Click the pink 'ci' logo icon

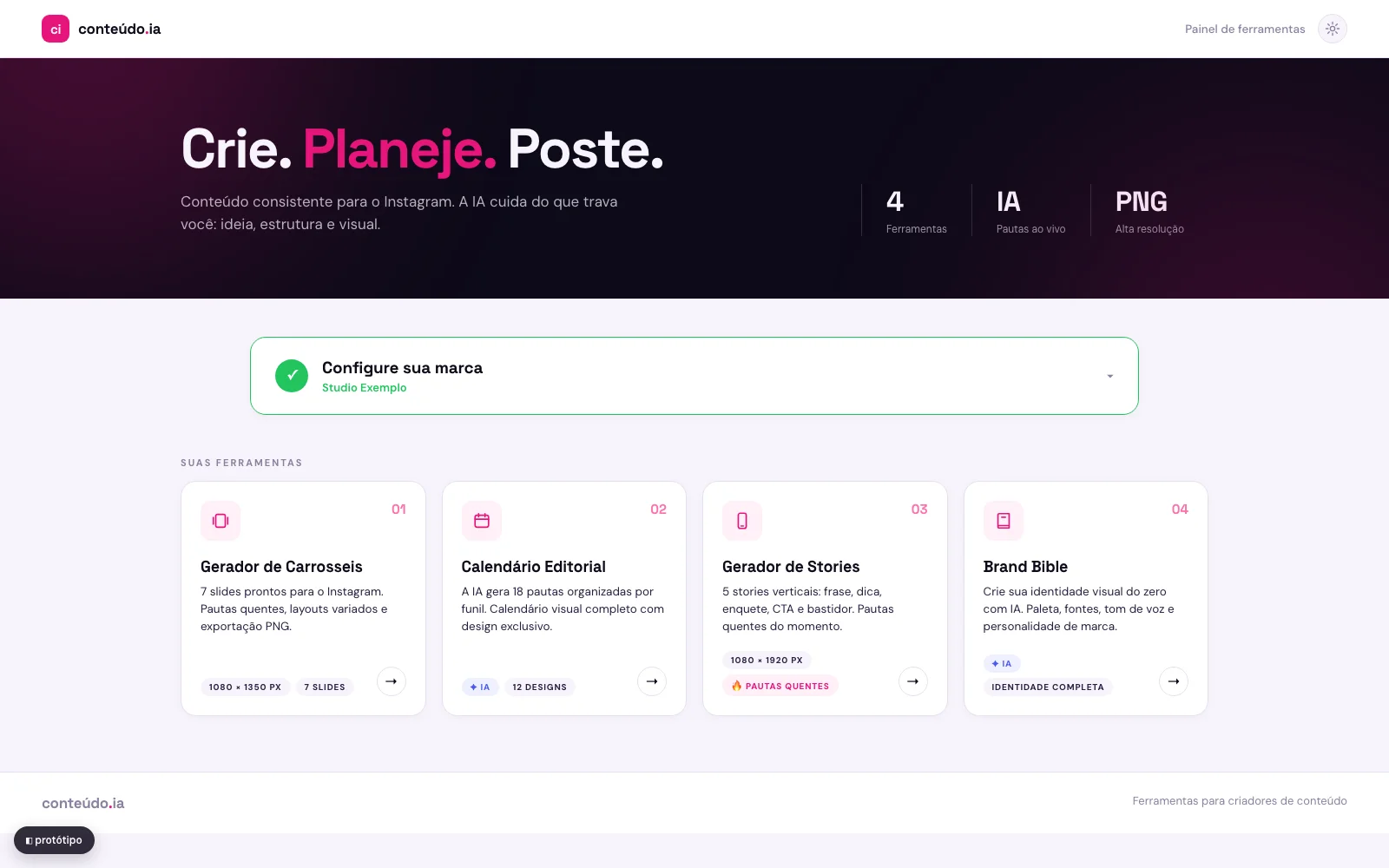pyautogui.click(x=56, y=29)
